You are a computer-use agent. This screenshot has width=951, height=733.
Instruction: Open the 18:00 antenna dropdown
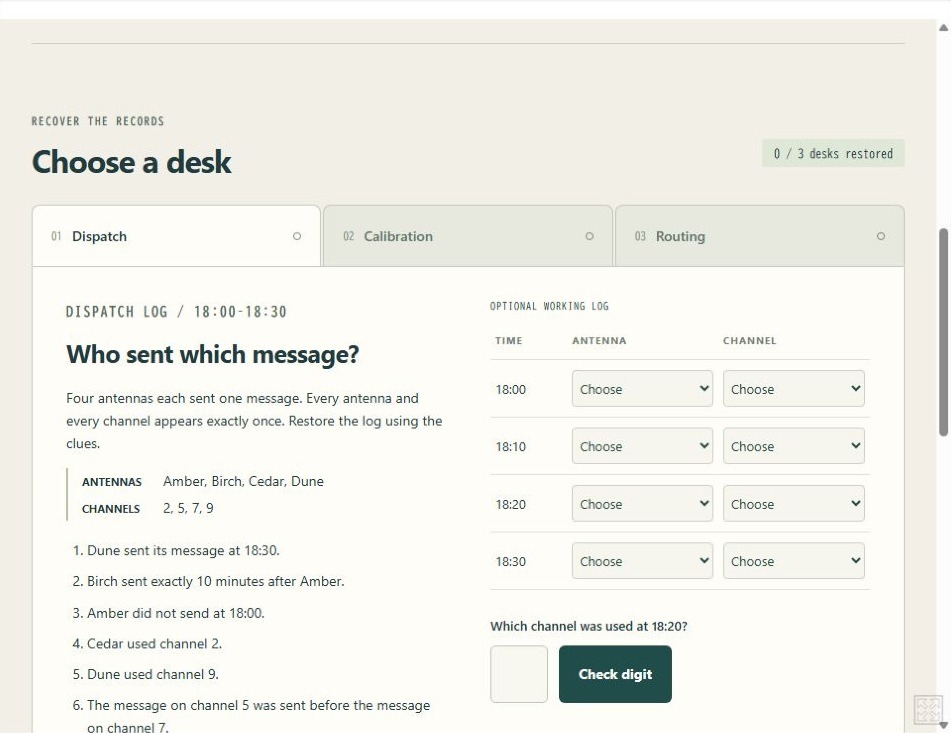(642, 389)
